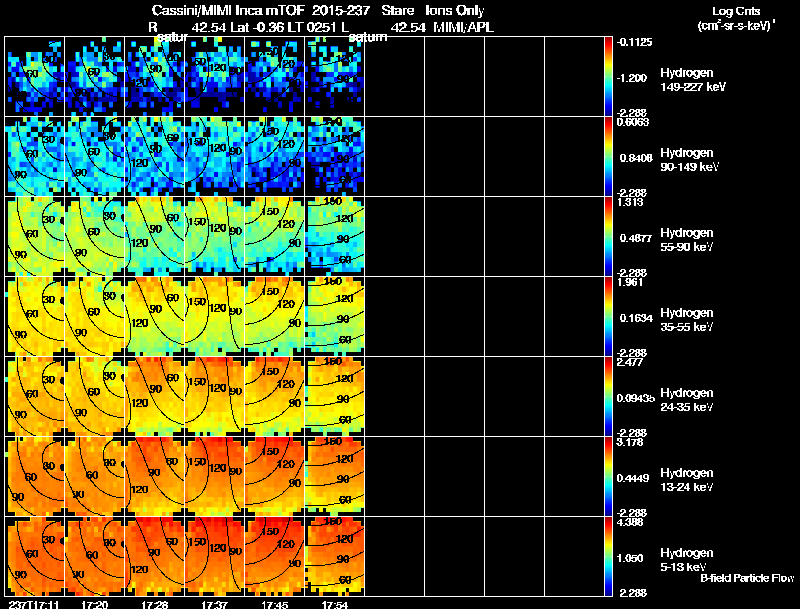Select the 24-35 keV panel at 17:20

point(95,397)
